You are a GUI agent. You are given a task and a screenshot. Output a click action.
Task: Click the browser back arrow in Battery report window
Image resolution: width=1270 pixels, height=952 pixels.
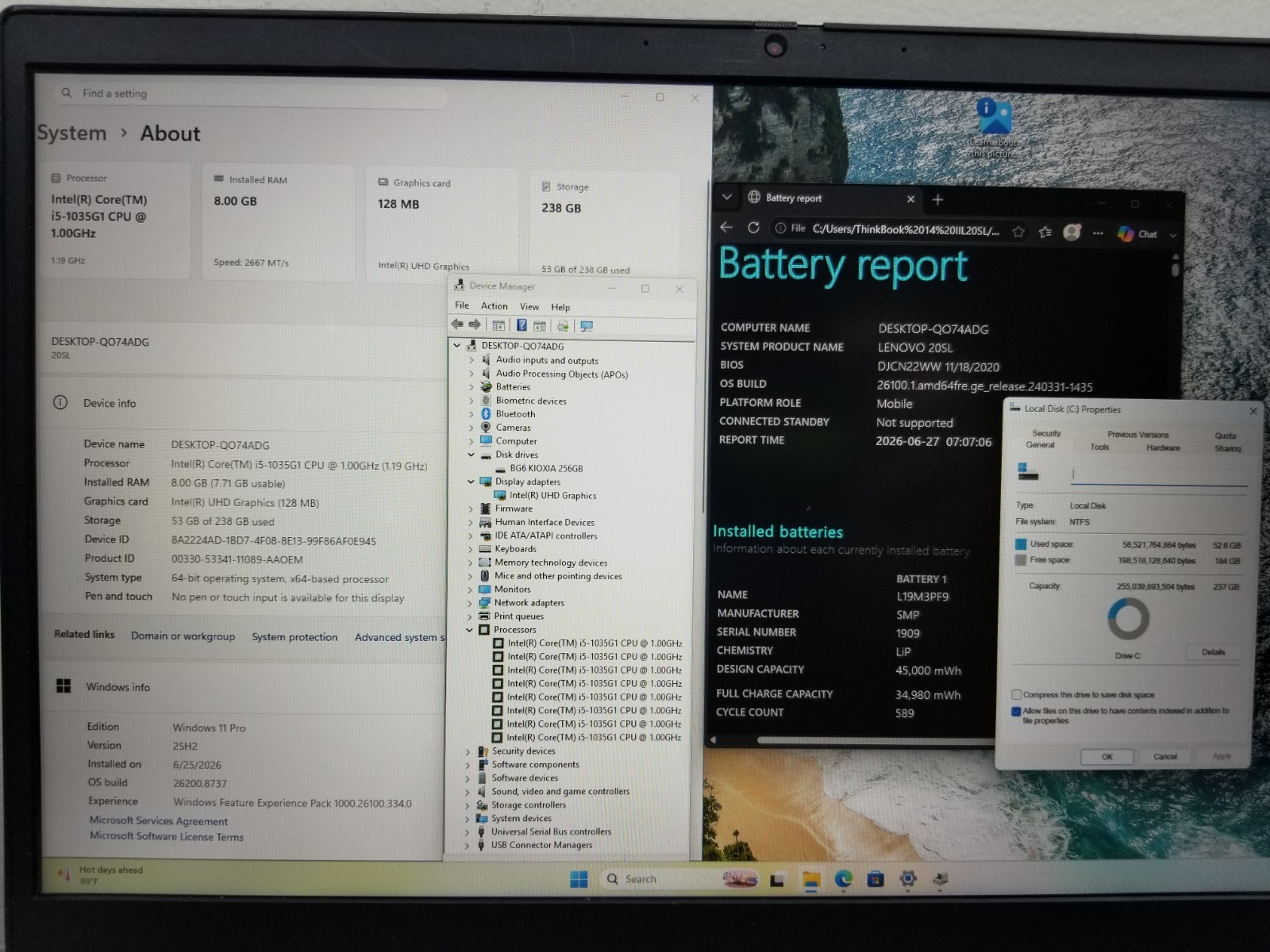[726, 228]
